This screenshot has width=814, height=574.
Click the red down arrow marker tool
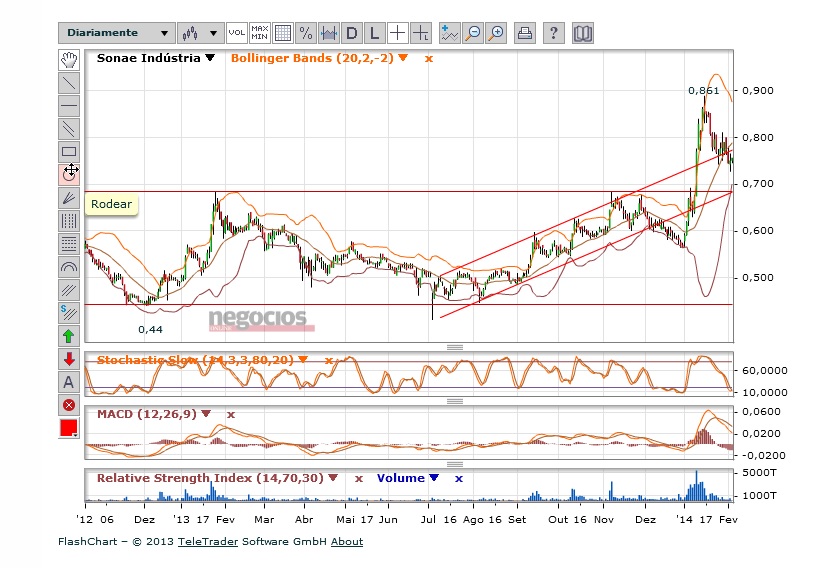coord(69,359)
